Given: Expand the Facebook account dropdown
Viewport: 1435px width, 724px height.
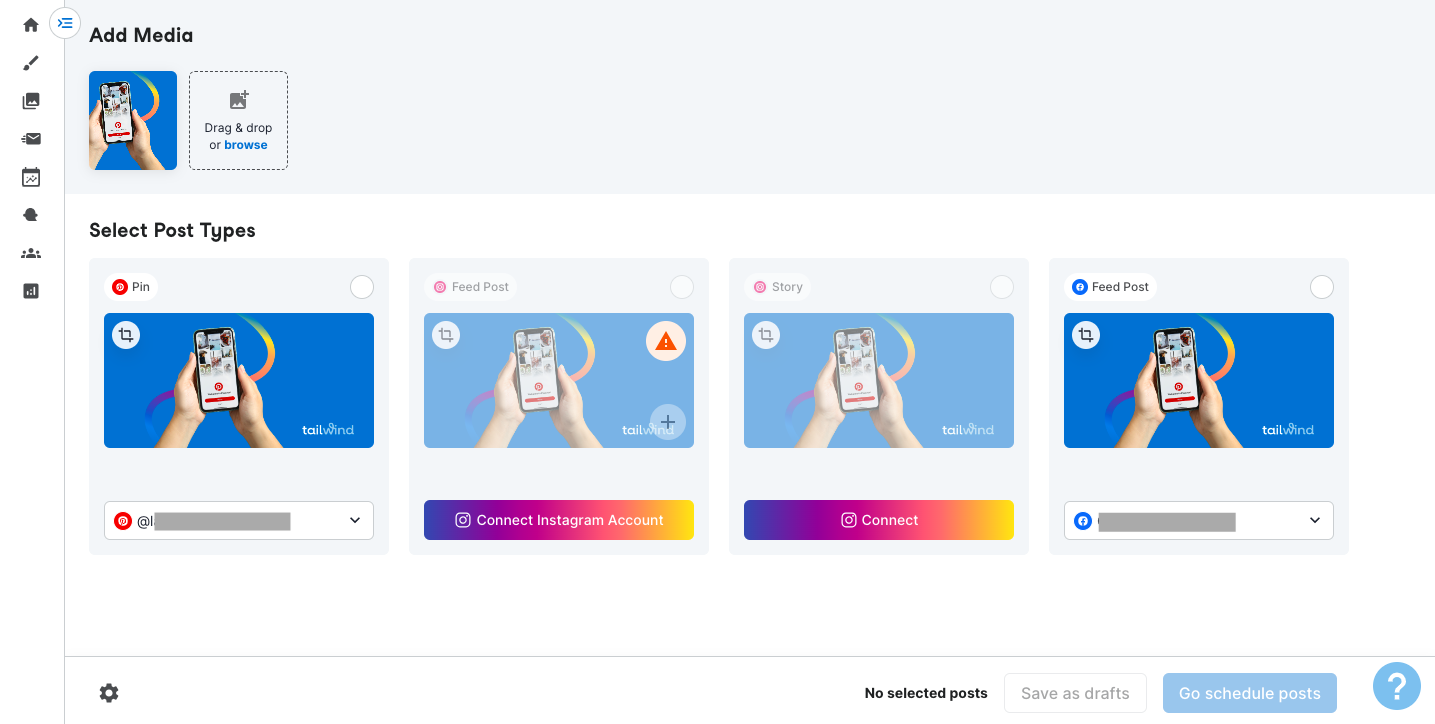Looking at the screenshot, I should point(1199,520).
